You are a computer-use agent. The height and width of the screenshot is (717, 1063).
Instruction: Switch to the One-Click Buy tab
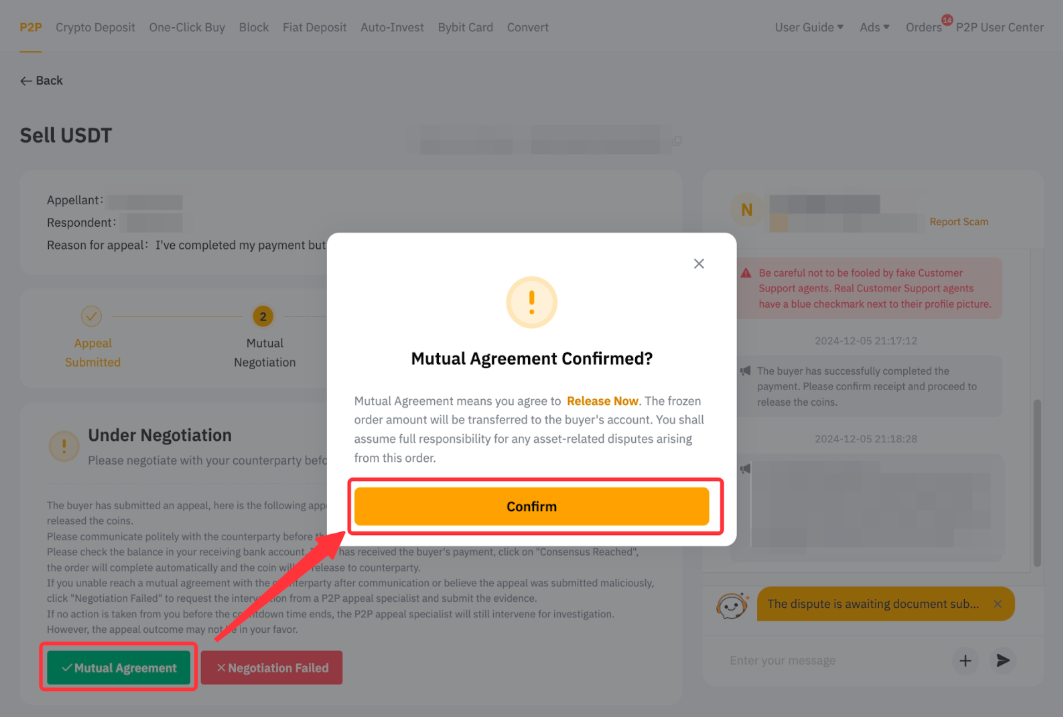tap(187, 27)
